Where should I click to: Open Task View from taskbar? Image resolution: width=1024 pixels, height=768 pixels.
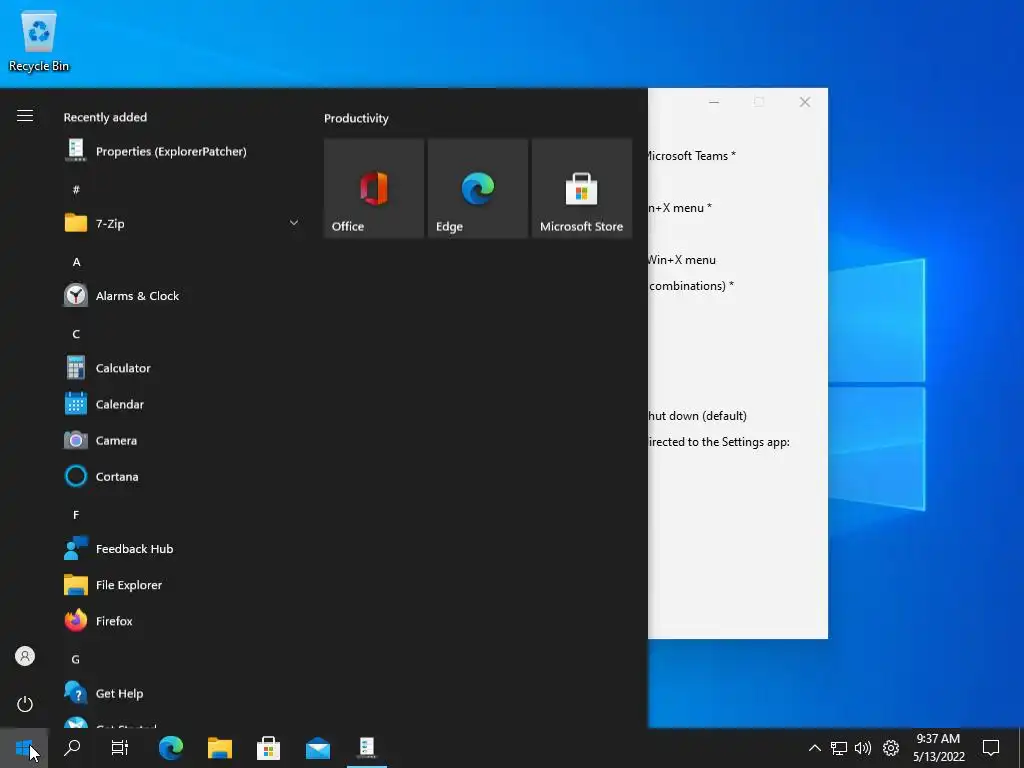(x=120, y=748)
